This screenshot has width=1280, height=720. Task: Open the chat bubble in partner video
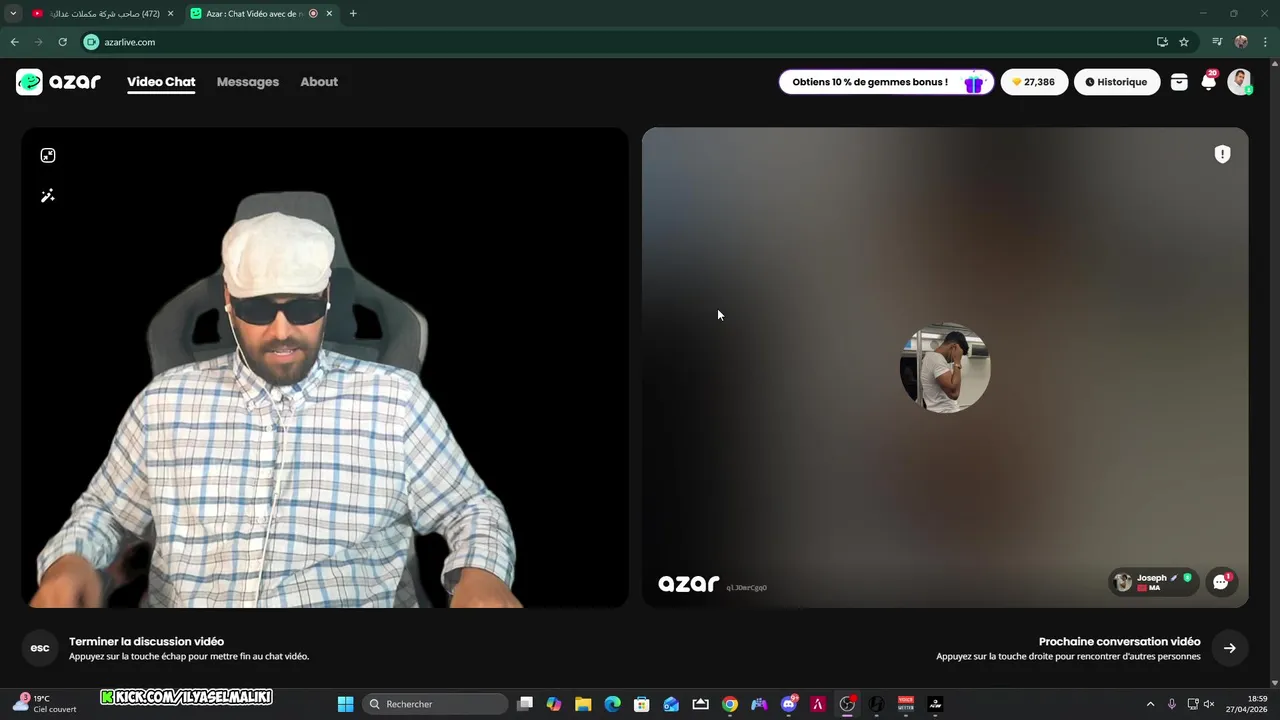click(x=1221, y=582)
